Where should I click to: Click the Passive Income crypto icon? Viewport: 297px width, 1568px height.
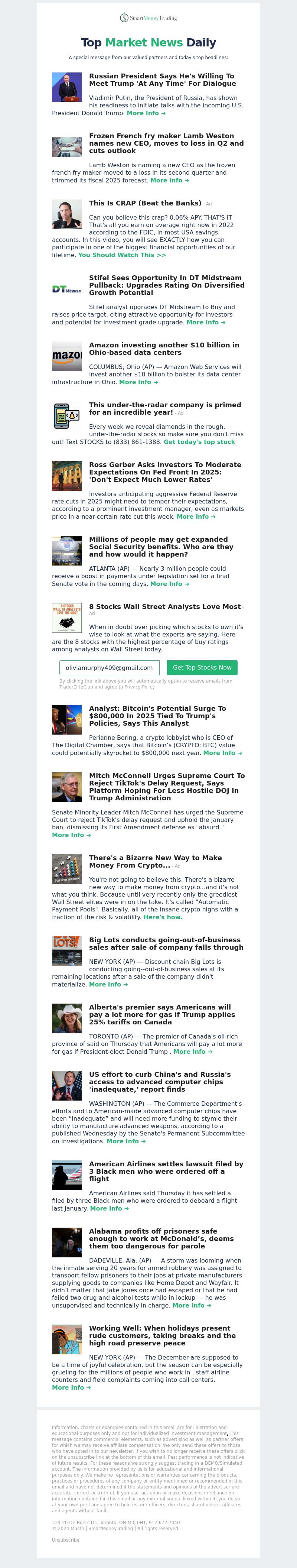click(67, 869)
